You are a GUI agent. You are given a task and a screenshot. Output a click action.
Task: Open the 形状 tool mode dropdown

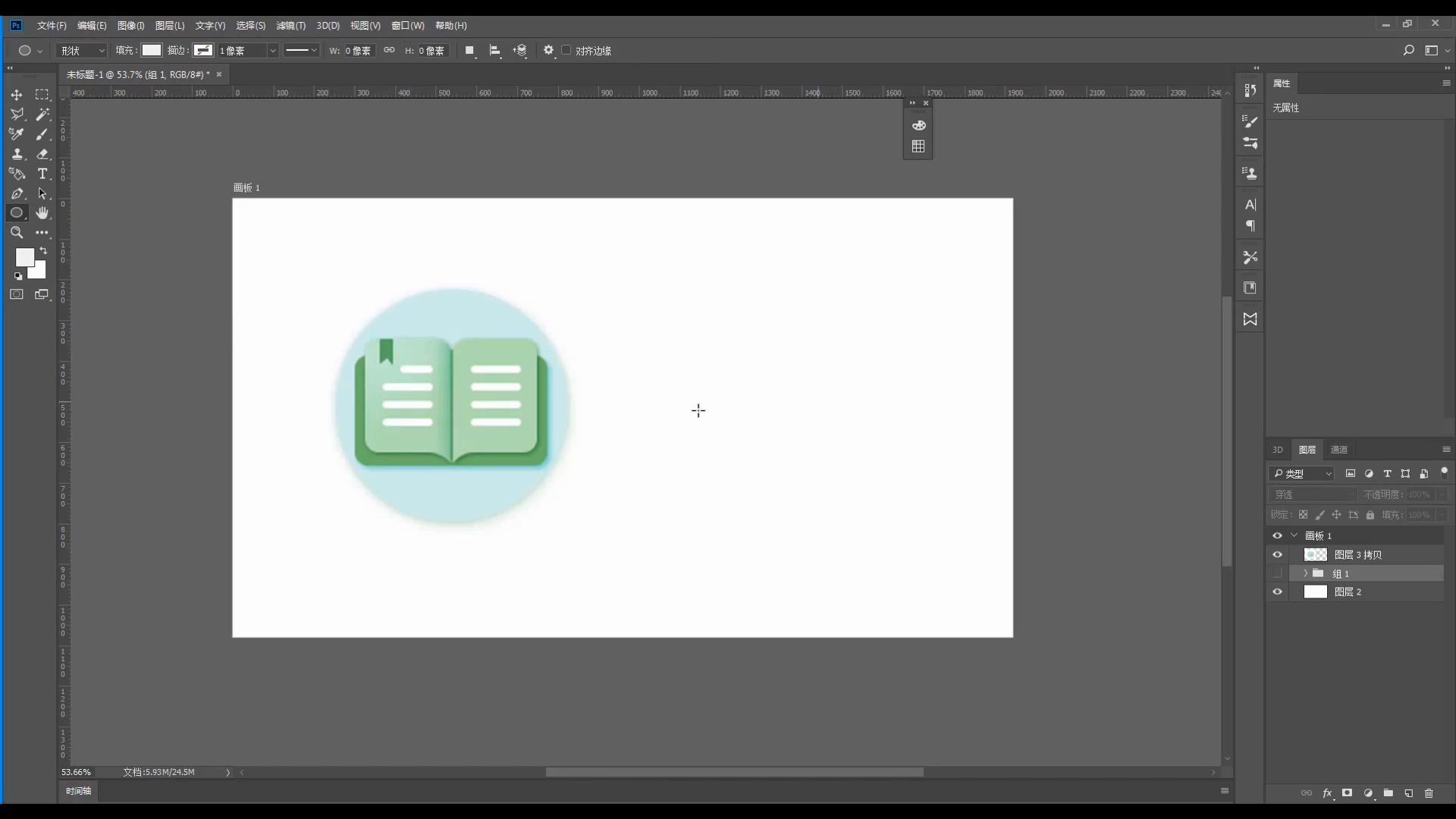(x=82, y=51)
